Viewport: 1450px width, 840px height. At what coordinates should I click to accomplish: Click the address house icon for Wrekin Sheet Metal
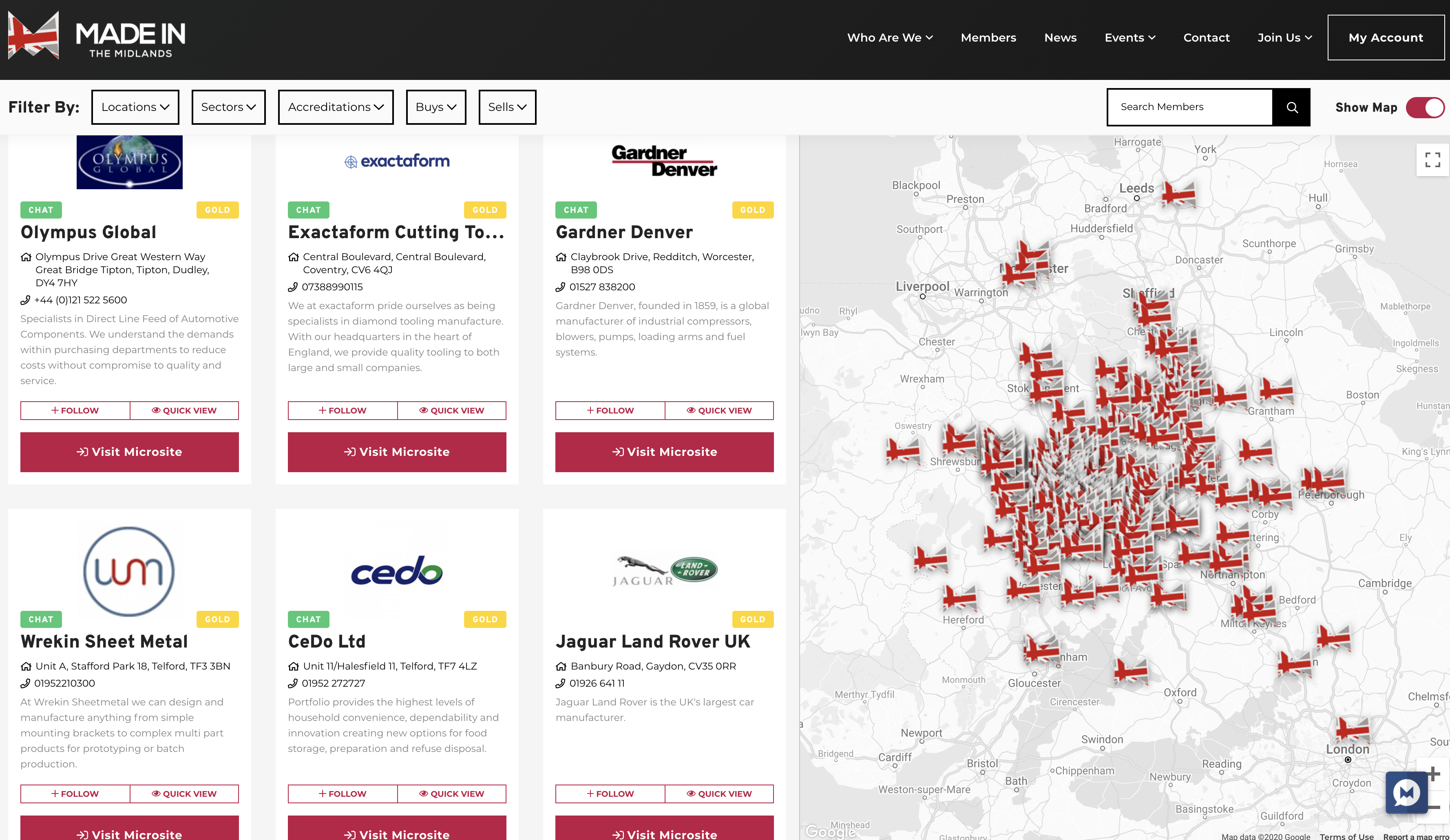pyautogui.click(x=26, y=665)
